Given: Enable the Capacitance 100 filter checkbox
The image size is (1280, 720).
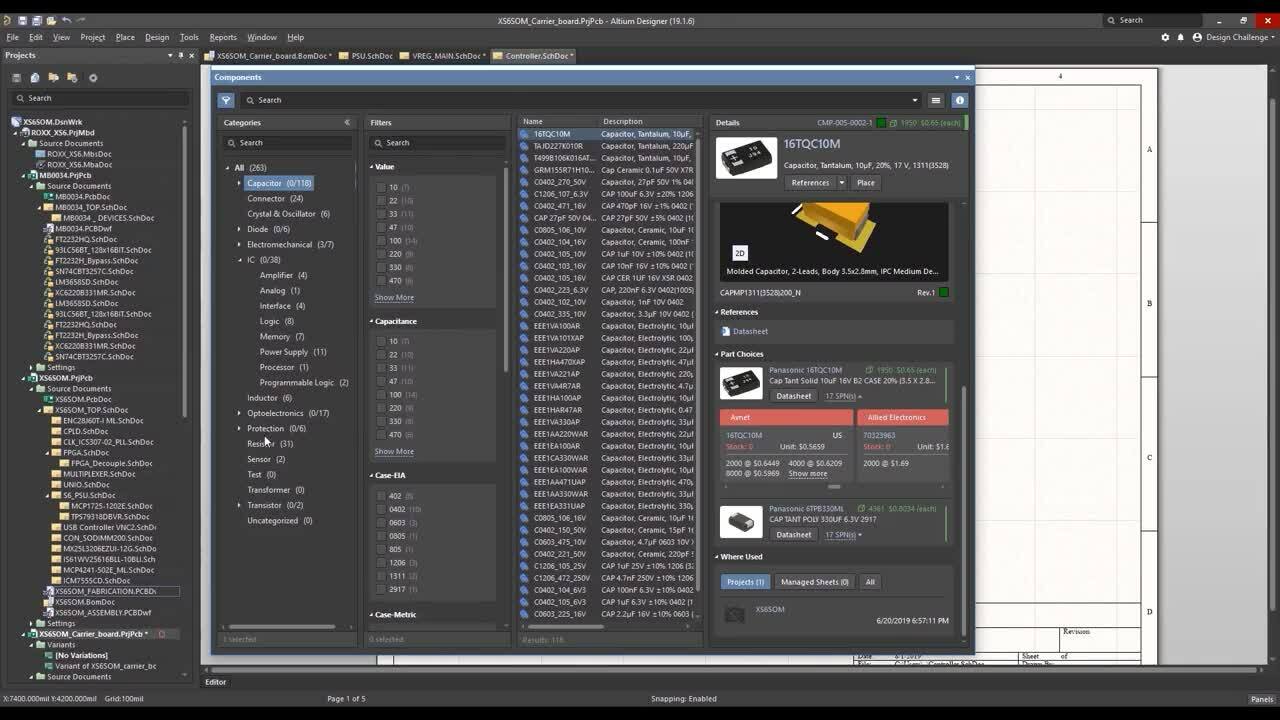Looking at the screenshot, I should 381,395.
